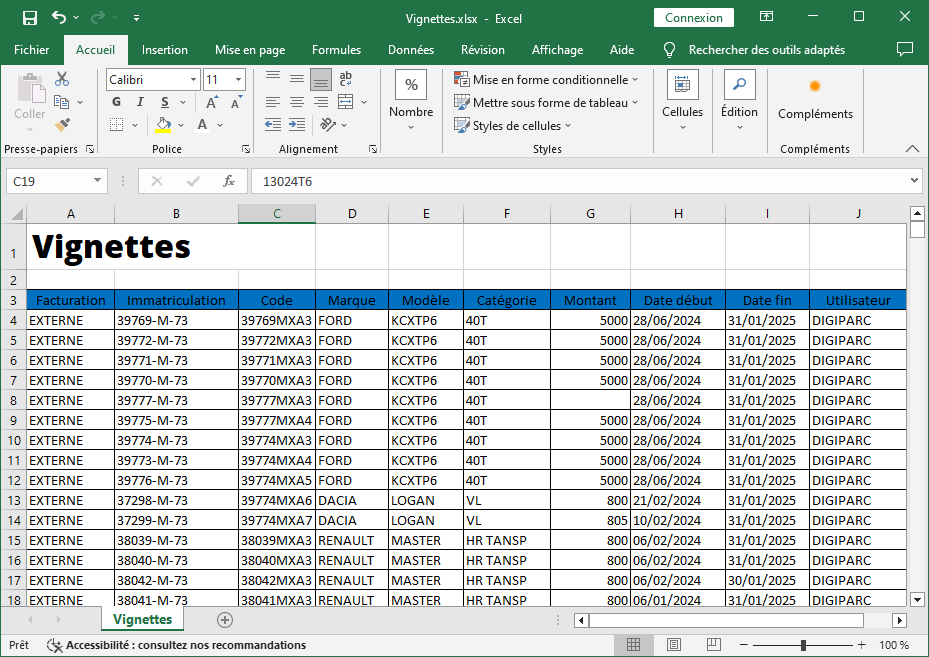Increase font size with large A

coord(211,102)
